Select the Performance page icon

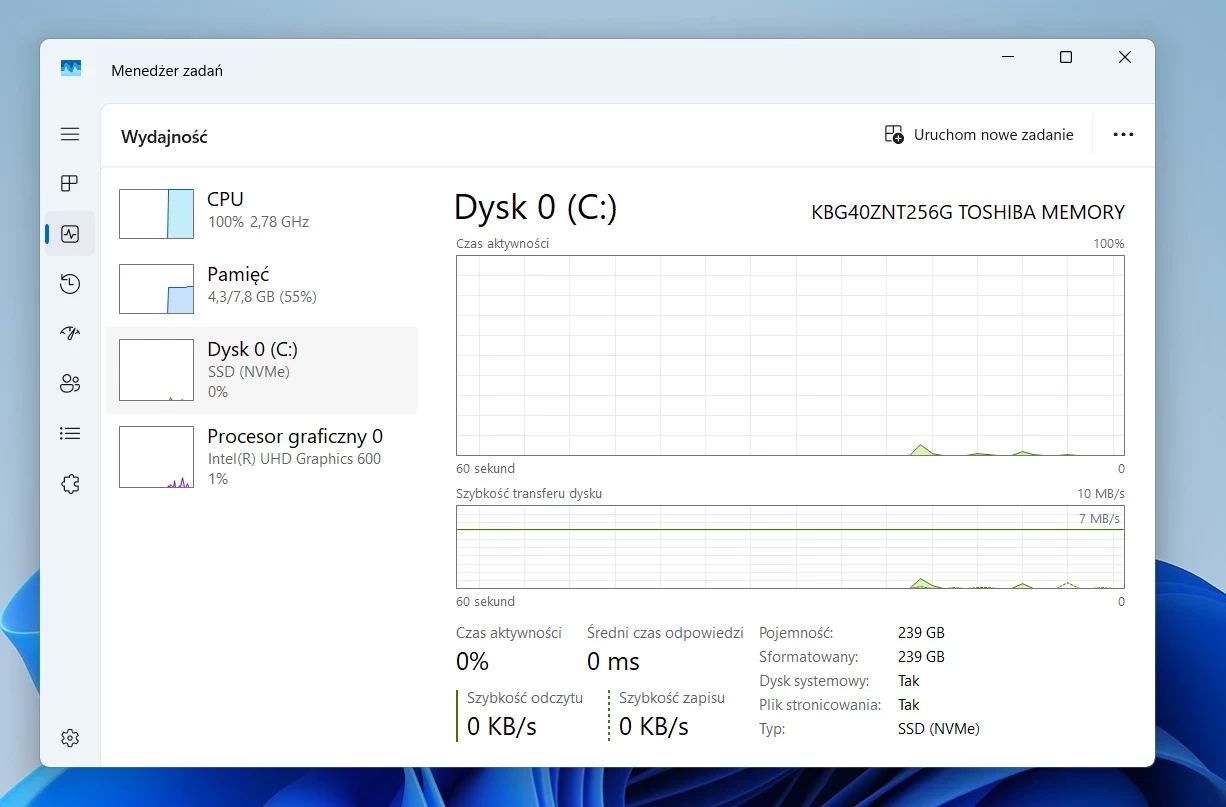[x=69, y=234]
